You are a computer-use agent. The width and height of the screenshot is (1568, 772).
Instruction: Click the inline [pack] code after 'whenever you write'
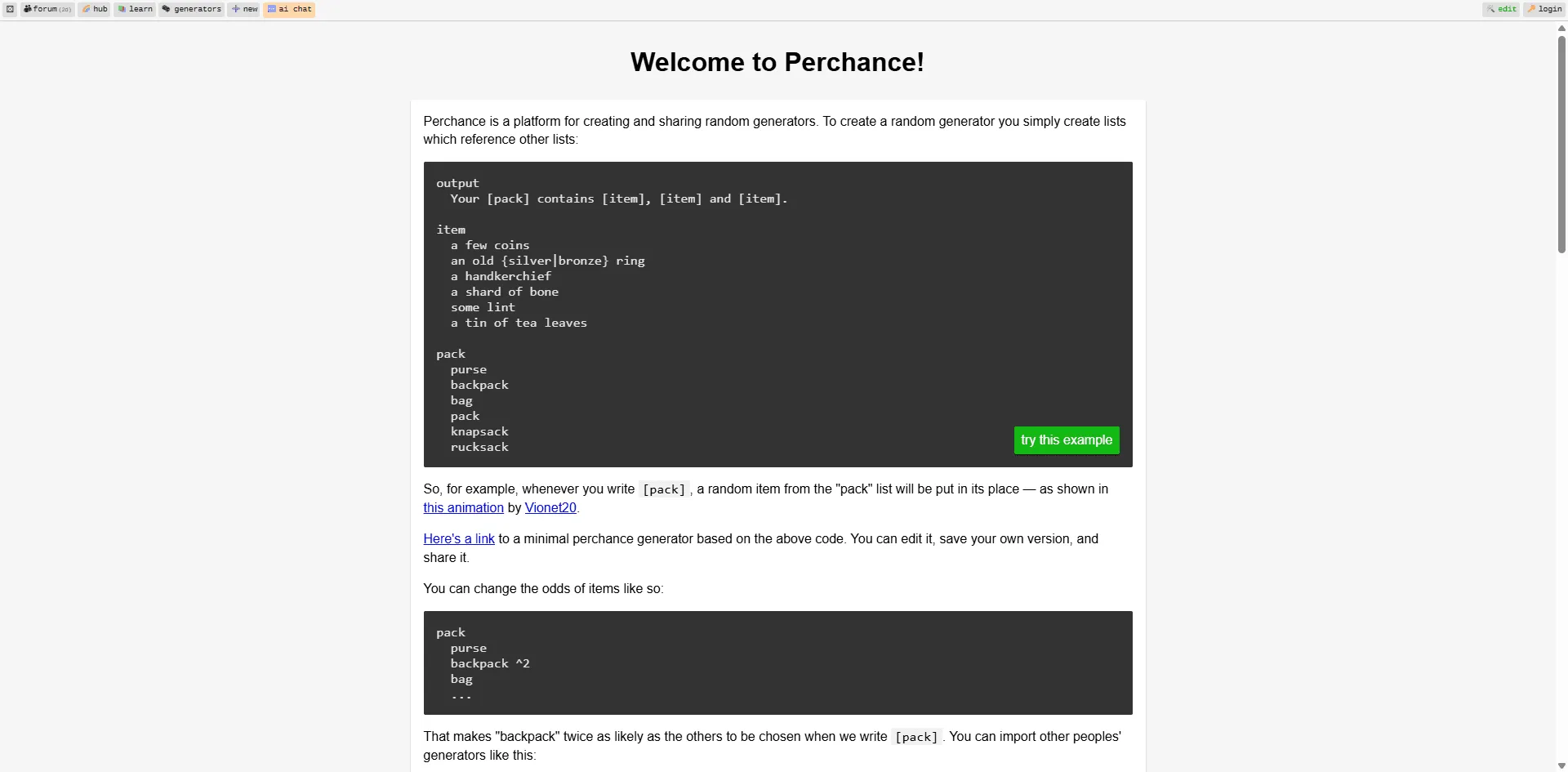click(664, 489)
